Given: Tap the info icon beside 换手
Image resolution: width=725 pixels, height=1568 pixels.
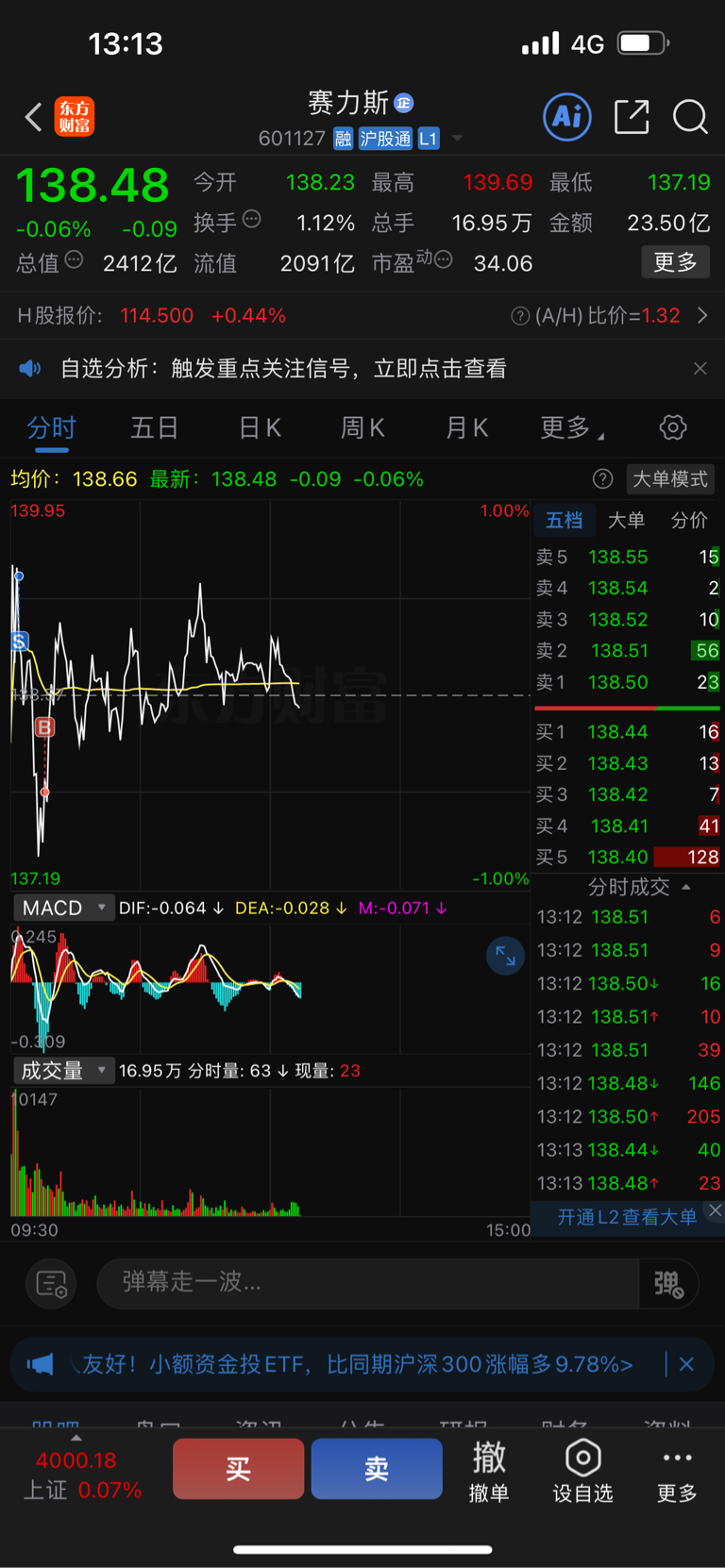Looking at the screenshot, I should coord(251,220).
